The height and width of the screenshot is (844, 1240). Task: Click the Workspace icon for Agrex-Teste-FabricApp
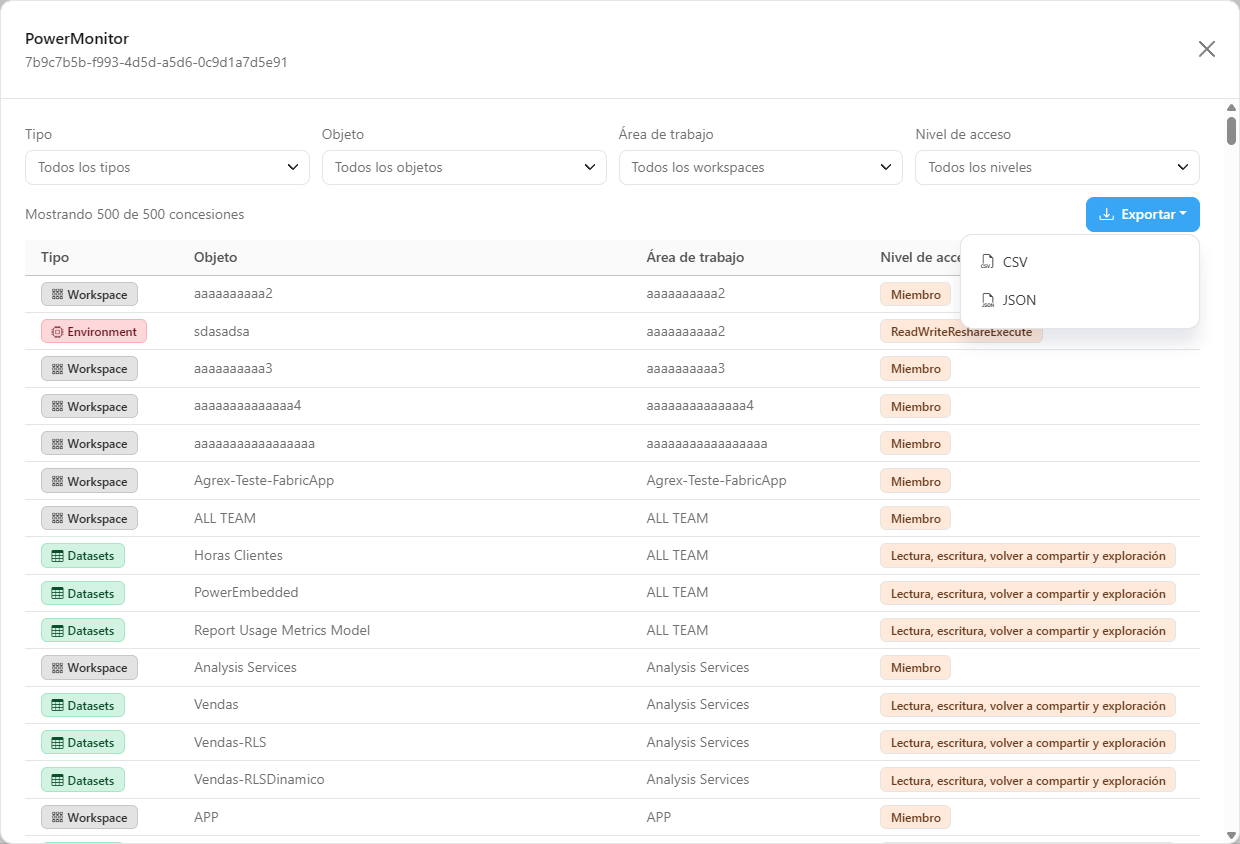coord(57,482)
